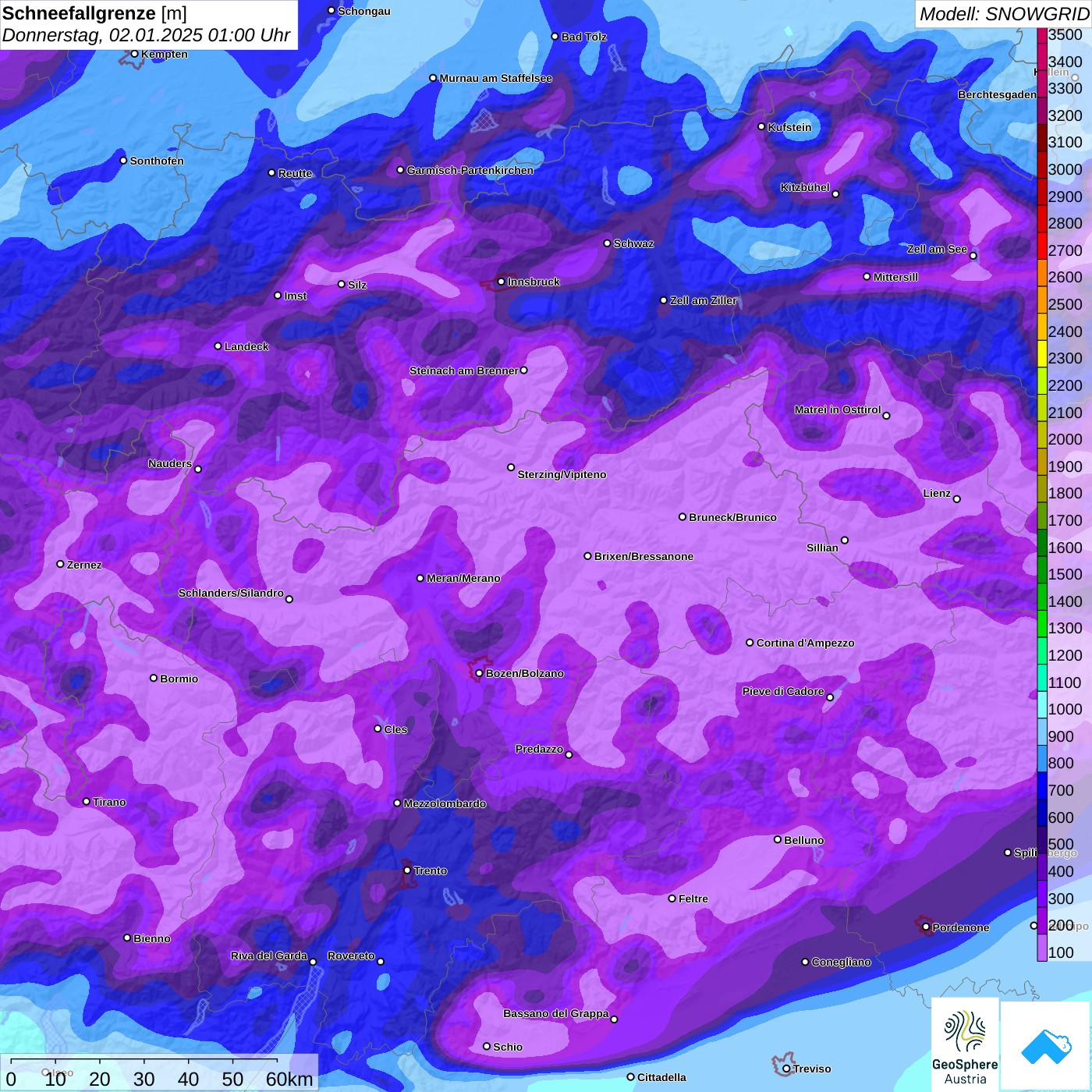Click the 'Schlanders/Silandro' label
Viewport: 1092px width, 1092px height.
231,593
